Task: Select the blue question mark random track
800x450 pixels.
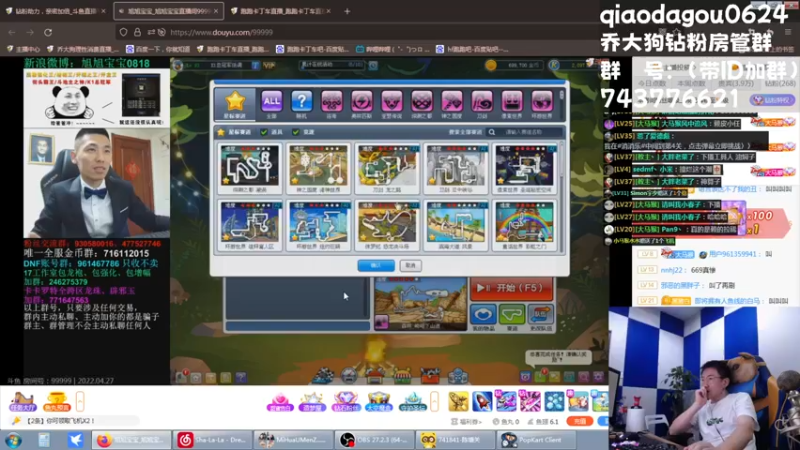Action: (302, 102)
